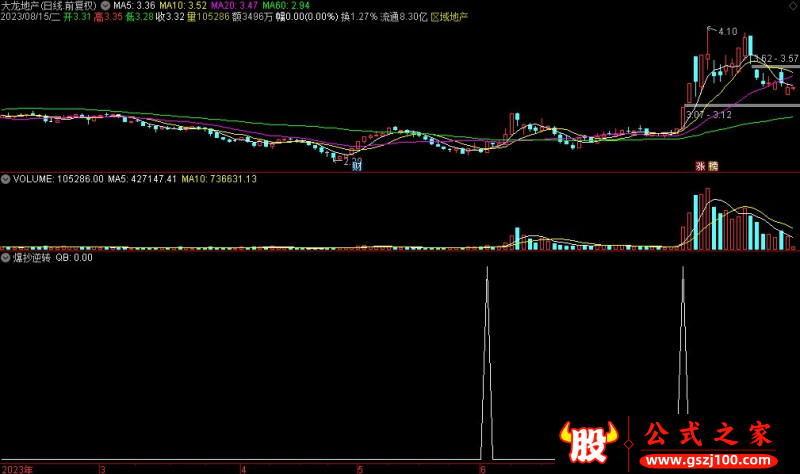Click the 3.07 - 3.12 price range label

pyautogui.click(x=709, y=115)
